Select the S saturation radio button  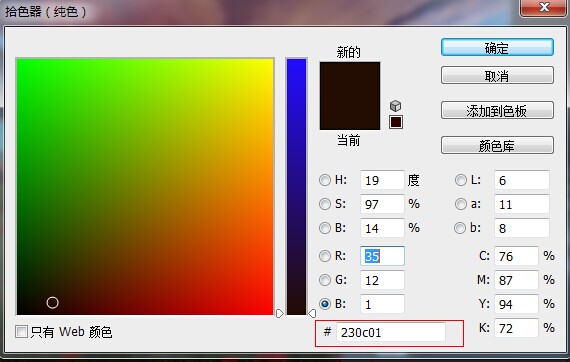(x=325, y=204)
